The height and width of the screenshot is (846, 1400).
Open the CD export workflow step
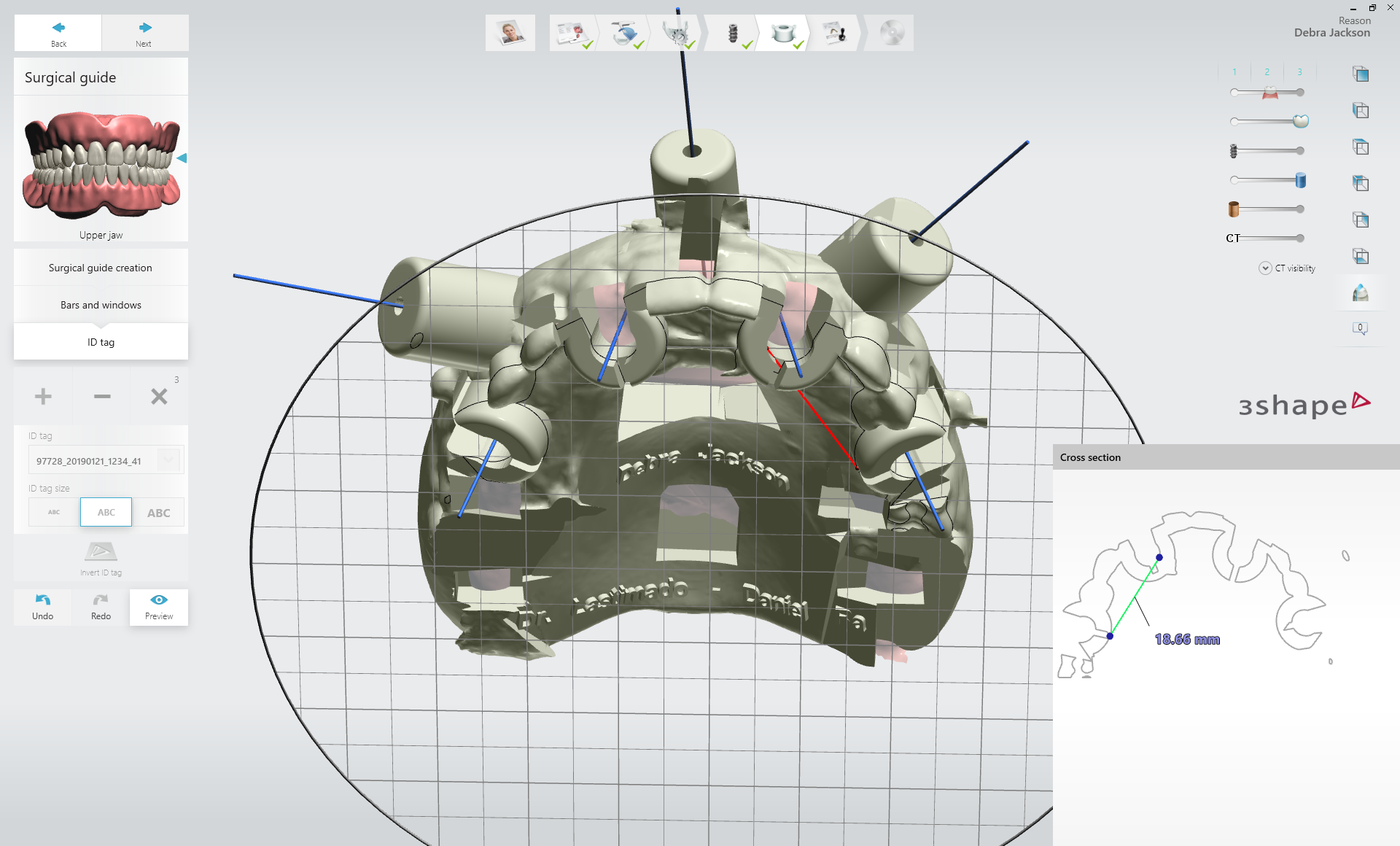pos(891,33)
